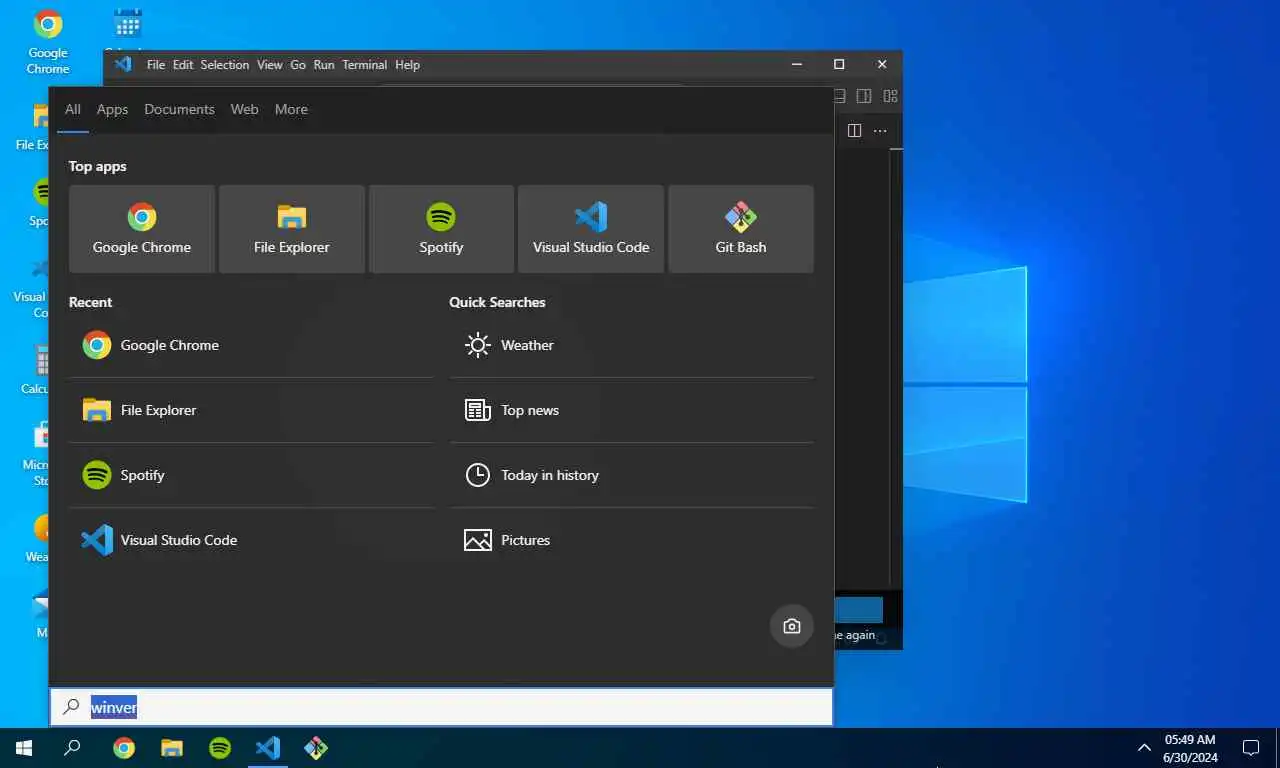The height and width of the screenshot is (768, 1280).
Task: Maximize the VS Code window
Action: tap(839, 64)
